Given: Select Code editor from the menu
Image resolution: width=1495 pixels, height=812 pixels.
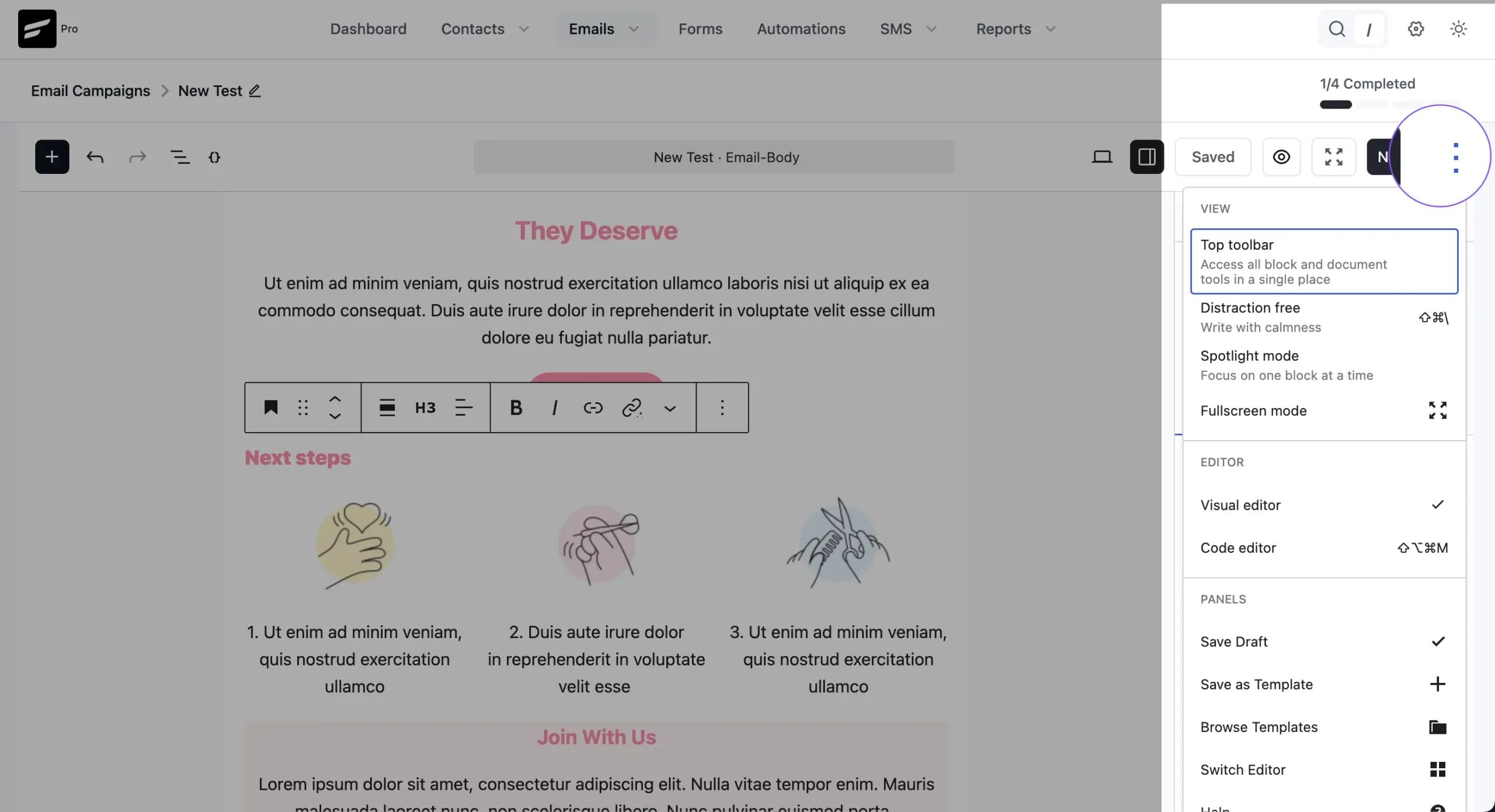Looking at the screenshot, I should 1324,548.
